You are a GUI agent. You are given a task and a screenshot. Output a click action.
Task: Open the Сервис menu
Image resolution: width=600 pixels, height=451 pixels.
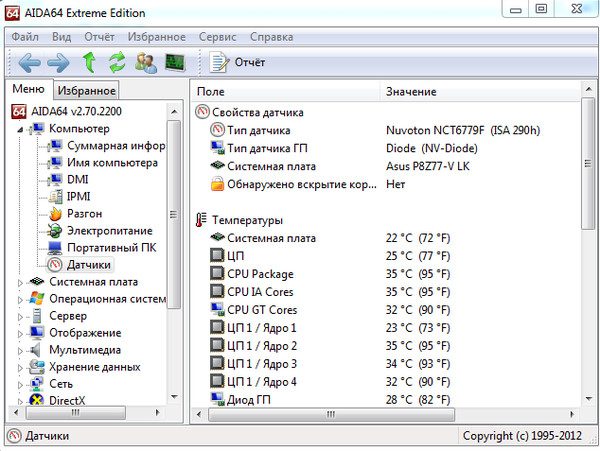coord(218,36)
